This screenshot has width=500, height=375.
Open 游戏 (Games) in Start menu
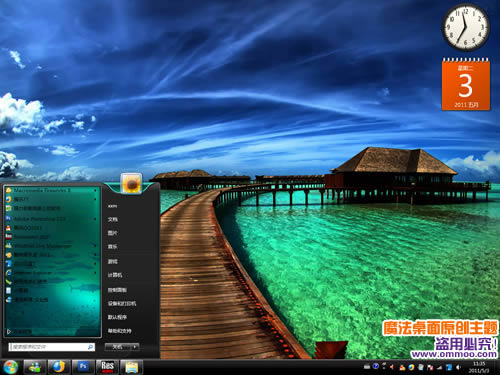(113, 261)
